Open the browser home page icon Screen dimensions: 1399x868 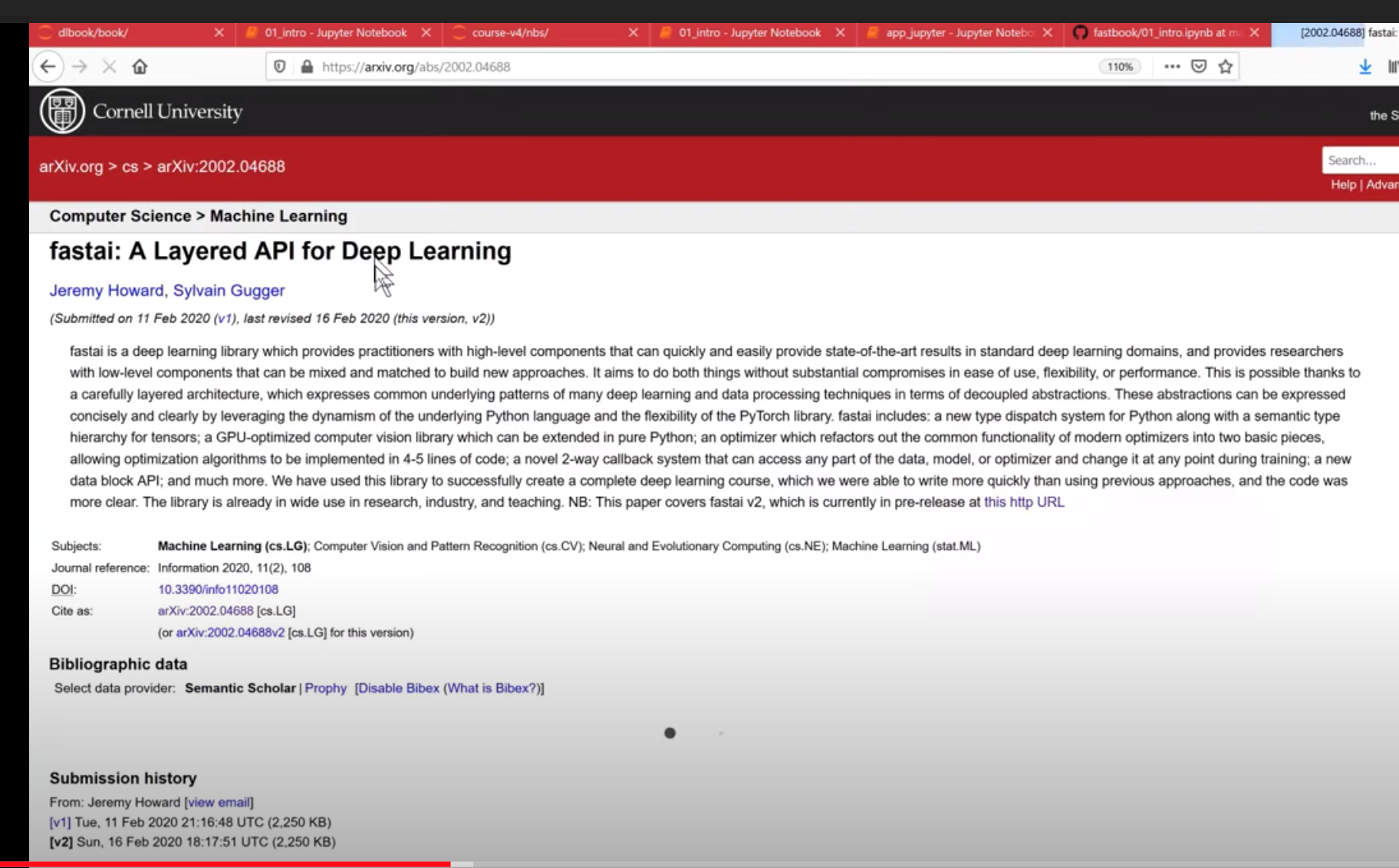click(x=140, y=67)
